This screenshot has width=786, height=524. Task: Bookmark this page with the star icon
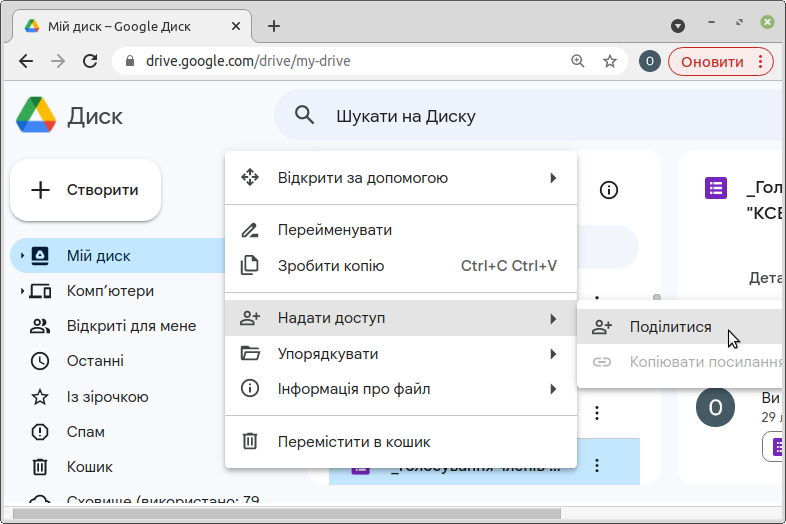pyautogui.click(x=609, y=62)
